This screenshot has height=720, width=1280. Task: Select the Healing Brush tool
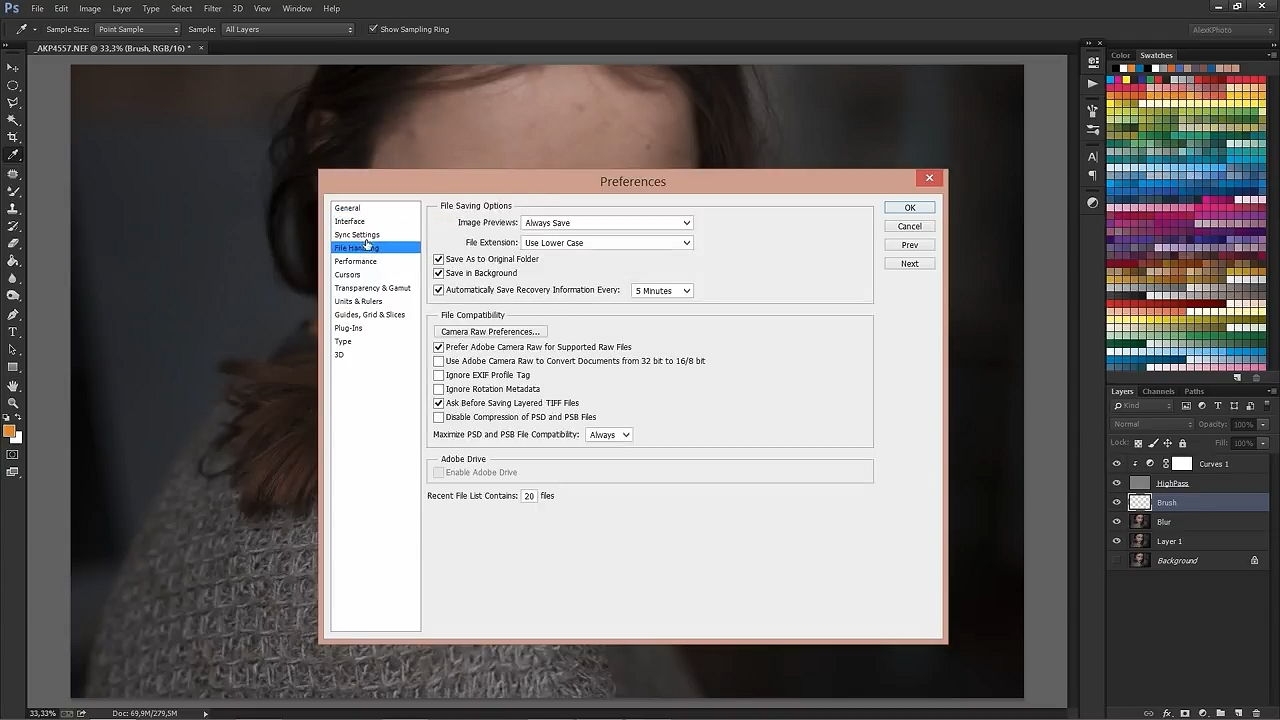tap(13, 173)
